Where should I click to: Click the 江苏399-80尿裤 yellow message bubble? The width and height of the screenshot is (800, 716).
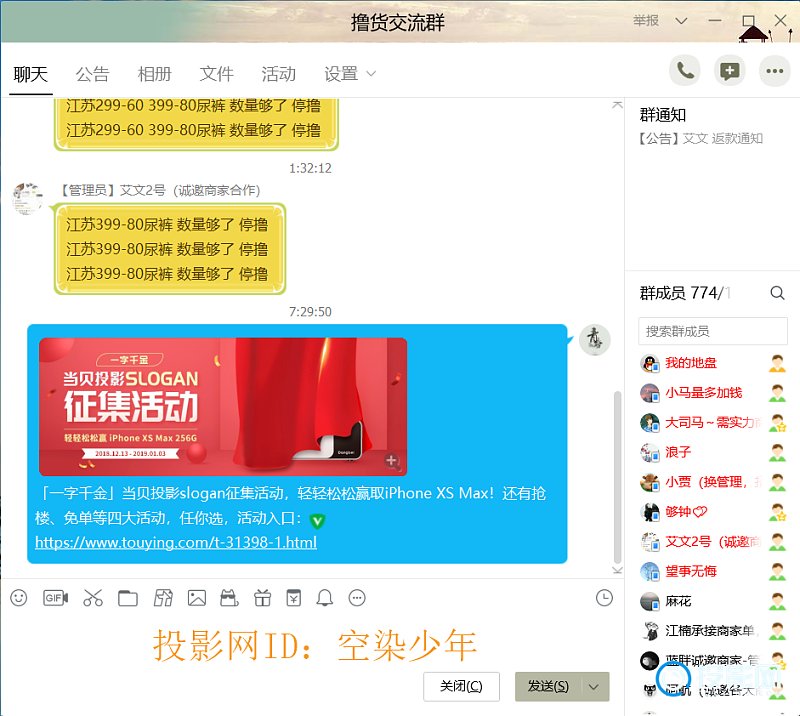tap(170, 249)
